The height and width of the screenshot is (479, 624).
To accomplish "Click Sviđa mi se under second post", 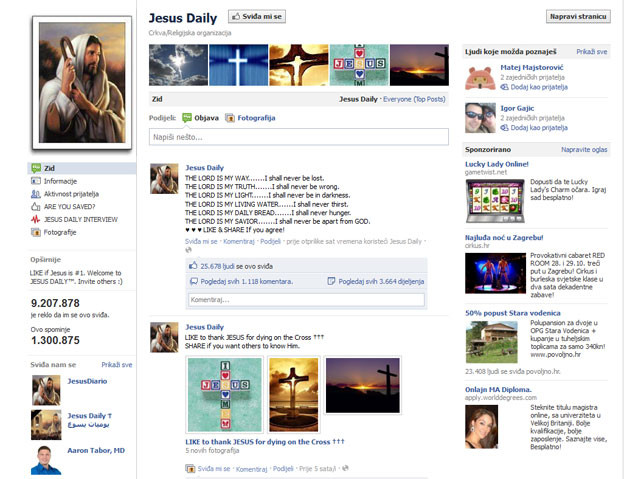I will [x=214, y=469].
